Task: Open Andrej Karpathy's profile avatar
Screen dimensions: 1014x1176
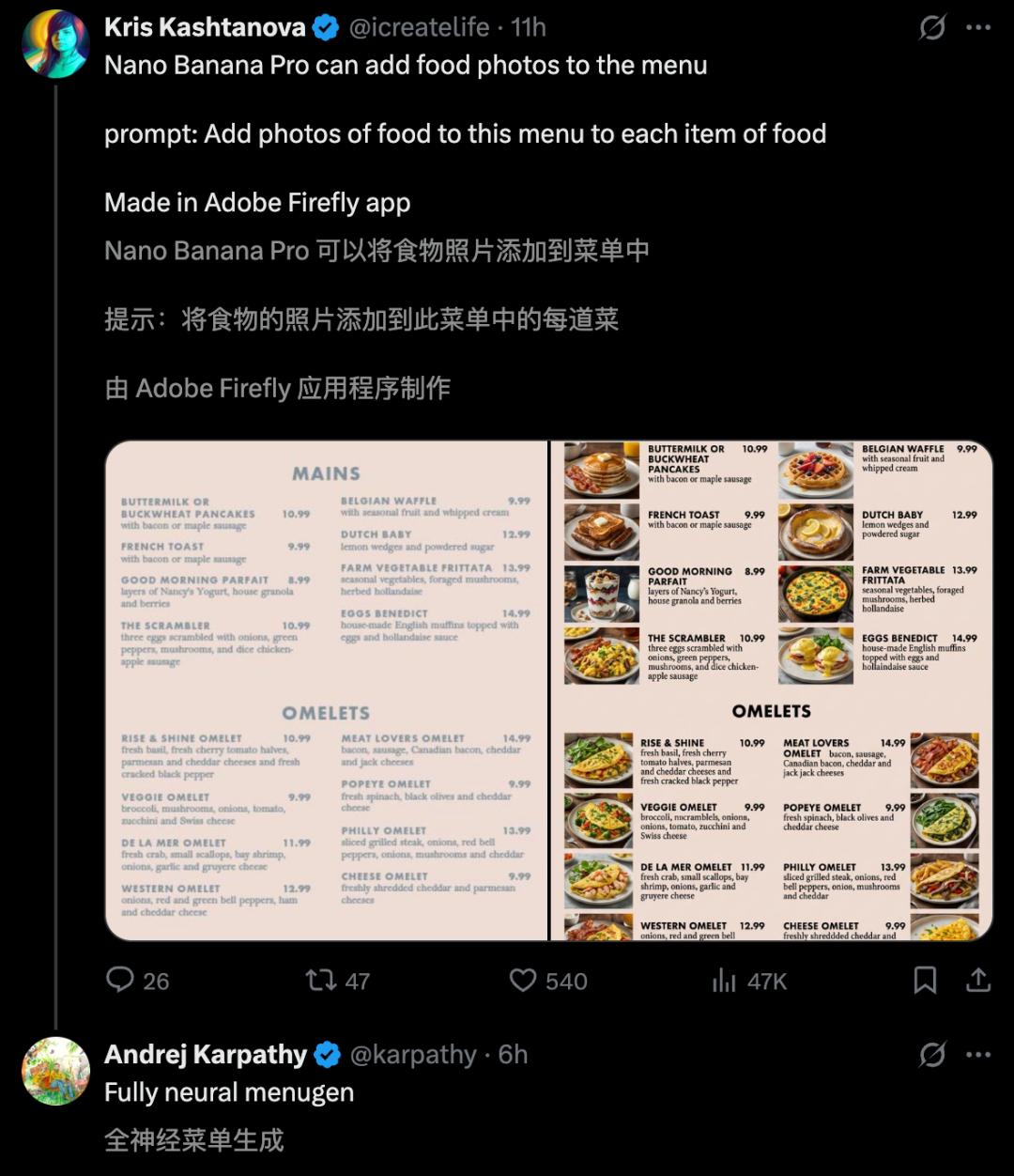Action: [x=55, y=1071]
